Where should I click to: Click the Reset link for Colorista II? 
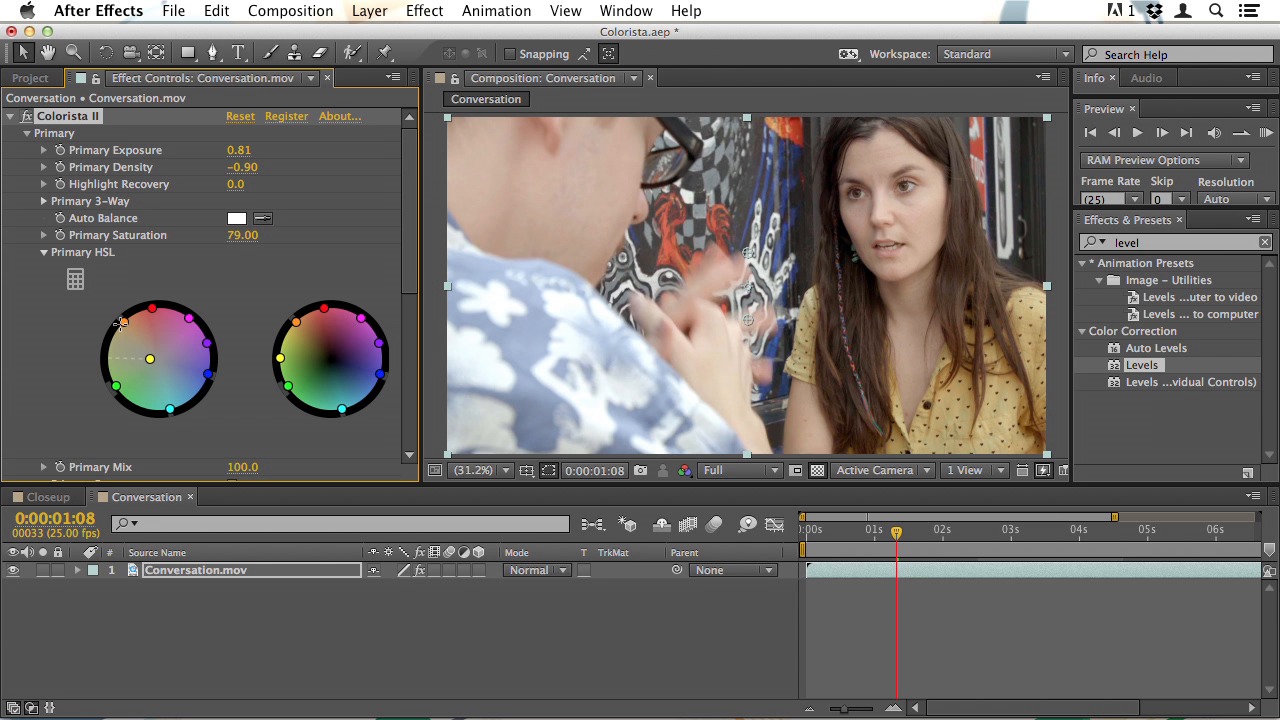pos(240,116)
